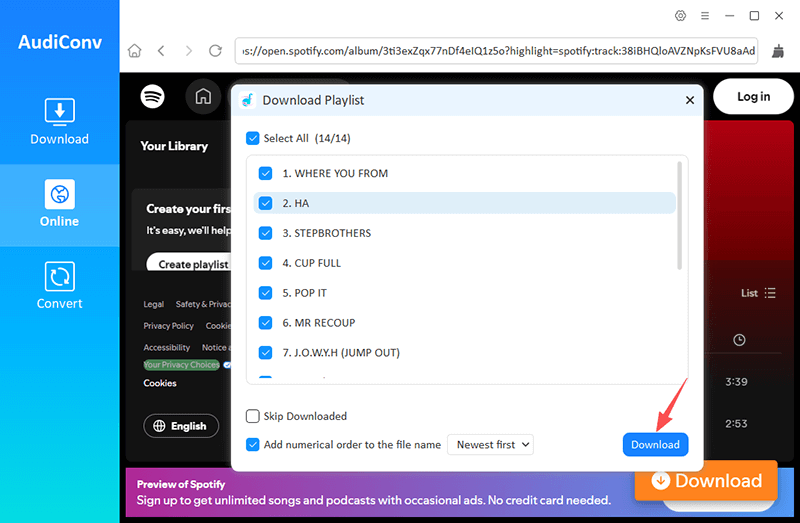Click the address bar URL field

pyautogui.click(x=496, y=51)
